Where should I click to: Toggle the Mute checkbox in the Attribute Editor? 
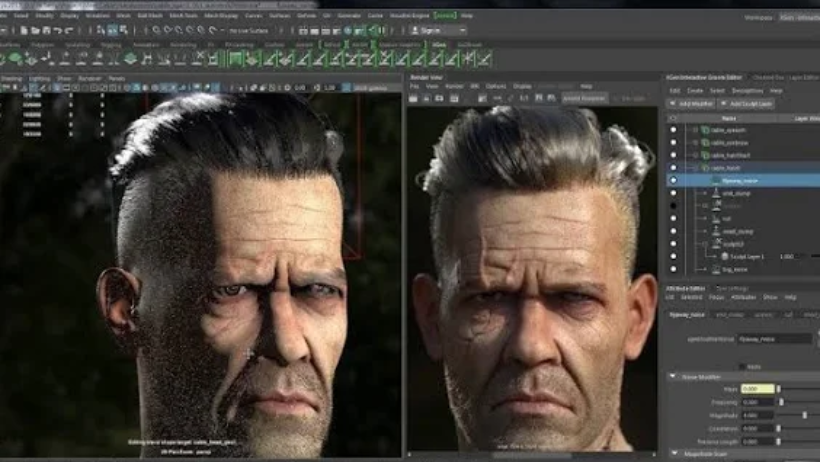742,366
